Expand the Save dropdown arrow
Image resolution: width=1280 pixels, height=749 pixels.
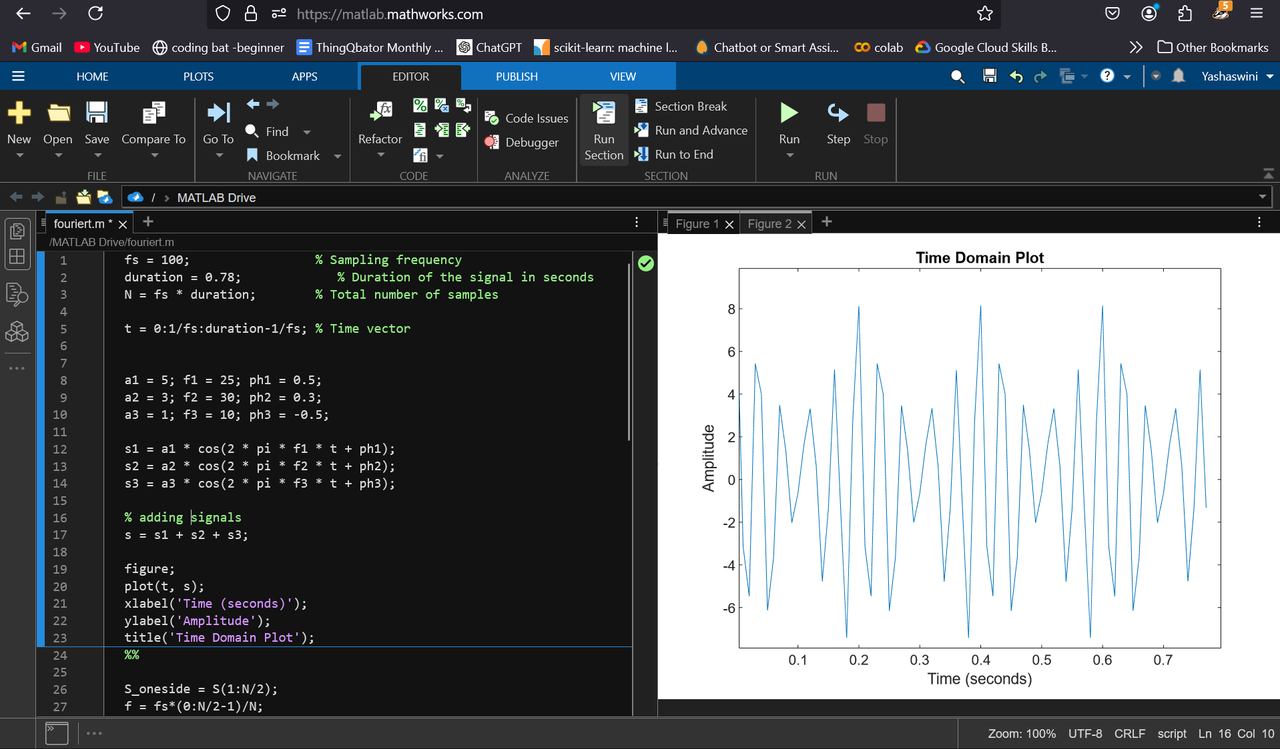(x=97, y=155)
